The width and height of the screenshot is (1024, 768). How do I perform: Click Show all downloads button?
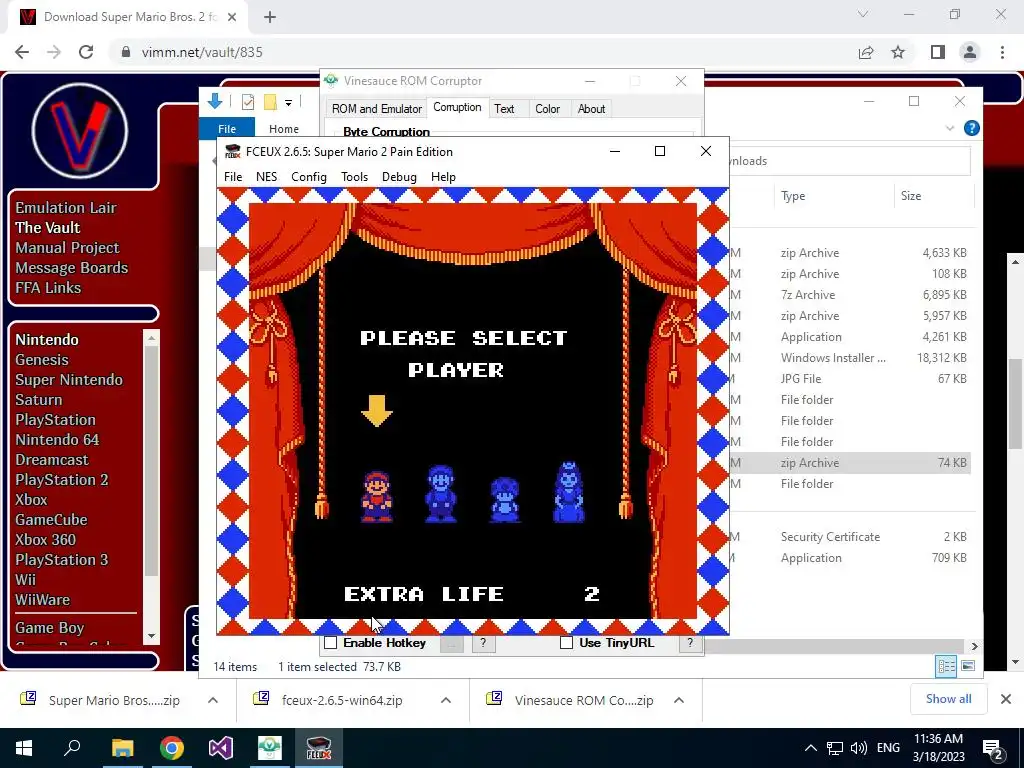point(948,699)
